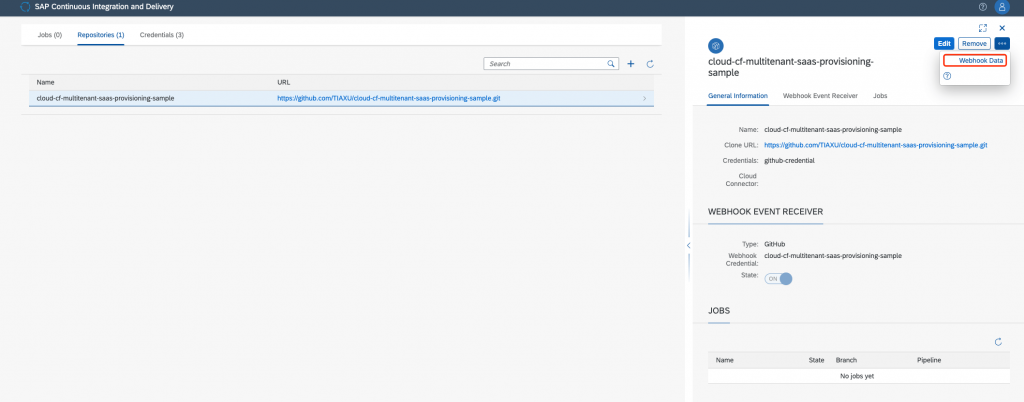Open the Credentials (3) tab
This screenshot has height=402, width=1024.
[x=161, y=35]
